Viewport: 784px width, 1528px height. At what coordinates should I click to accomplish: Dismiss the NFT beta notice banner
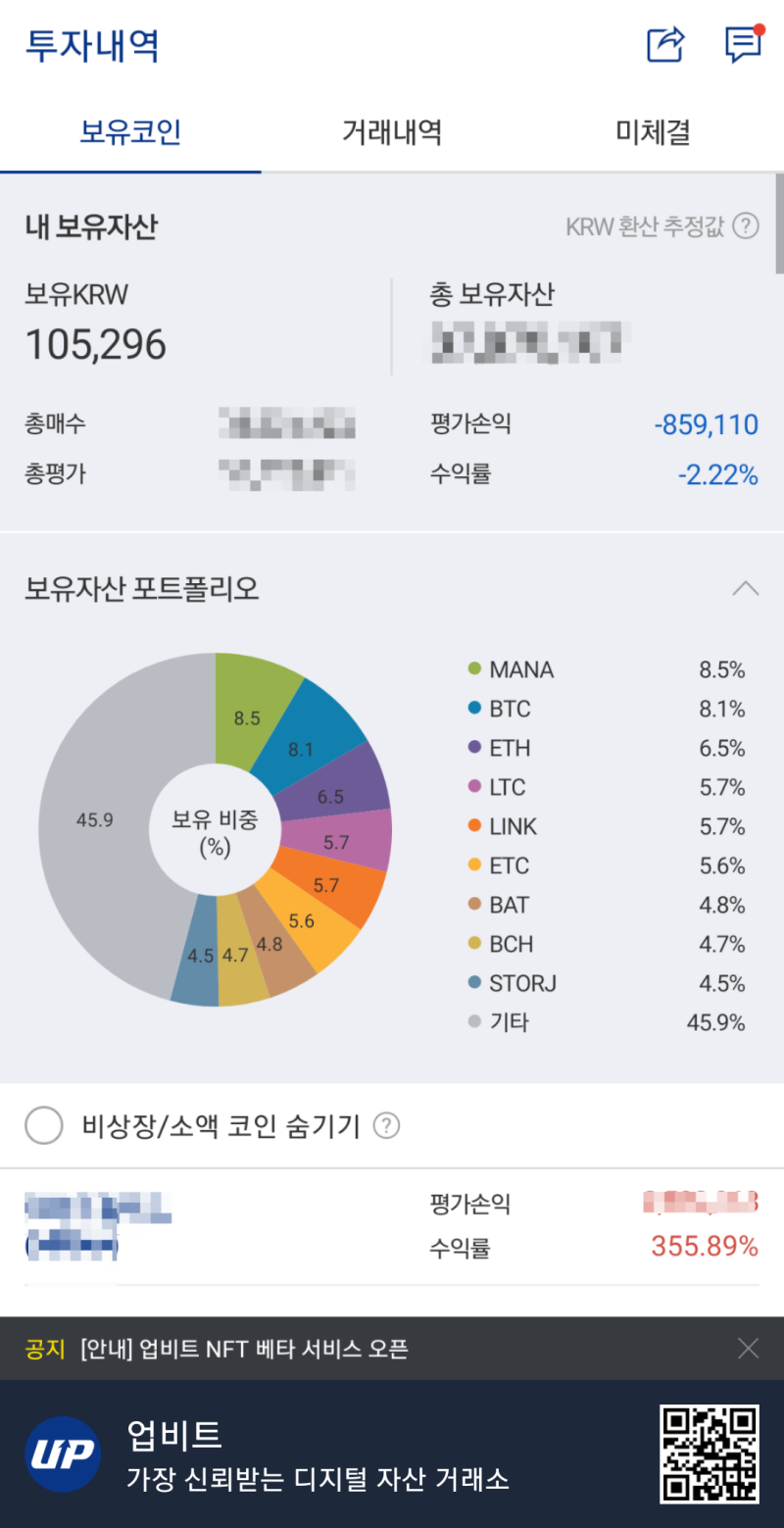pyautogui.click(x=748, y=1350)
